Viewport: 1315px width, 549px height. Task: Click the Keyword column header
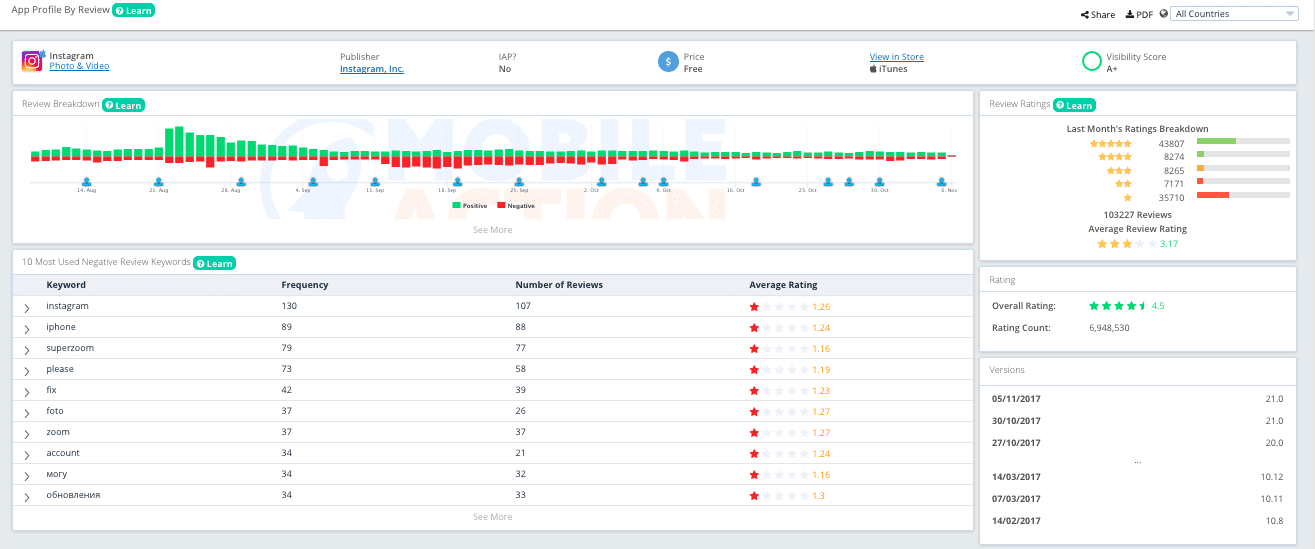coord(66,285)
